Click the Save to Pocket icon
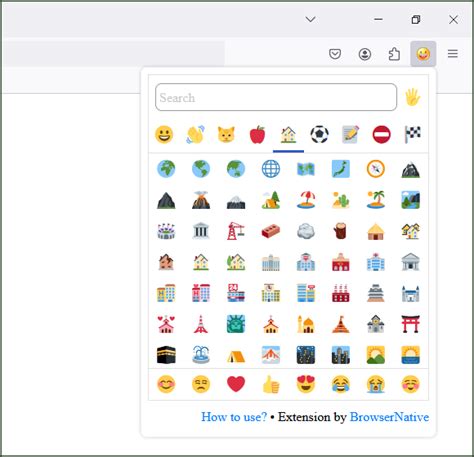This screenshot has width=474, height=457. pos(335,54)
